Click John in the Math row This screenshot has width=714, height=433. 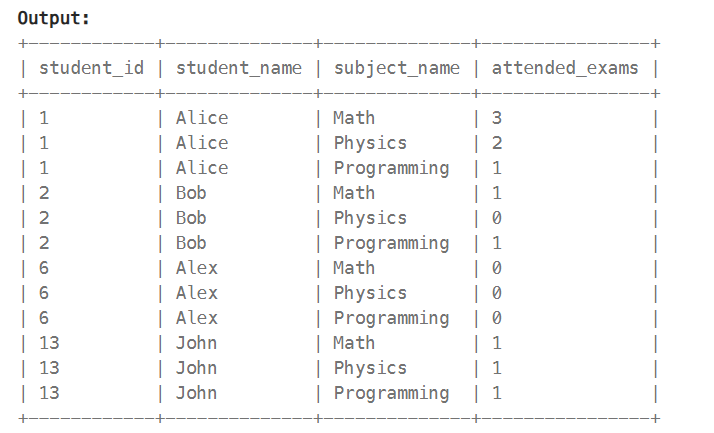click(x=196, y=343)
